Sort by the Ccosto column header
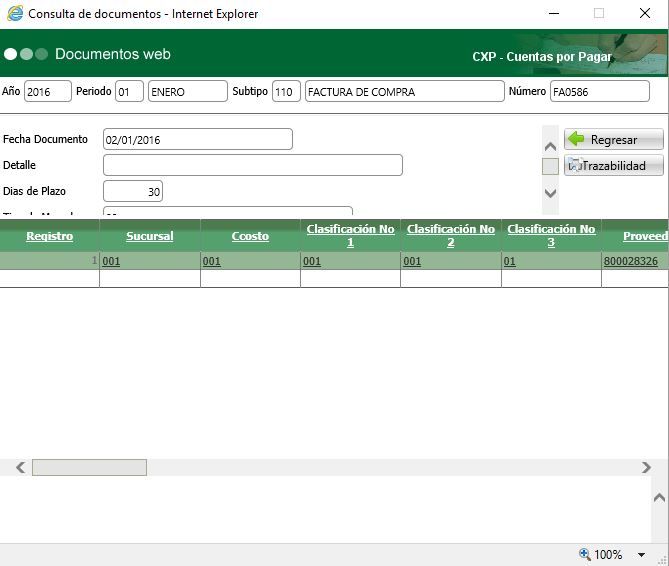 coord(250,236)
